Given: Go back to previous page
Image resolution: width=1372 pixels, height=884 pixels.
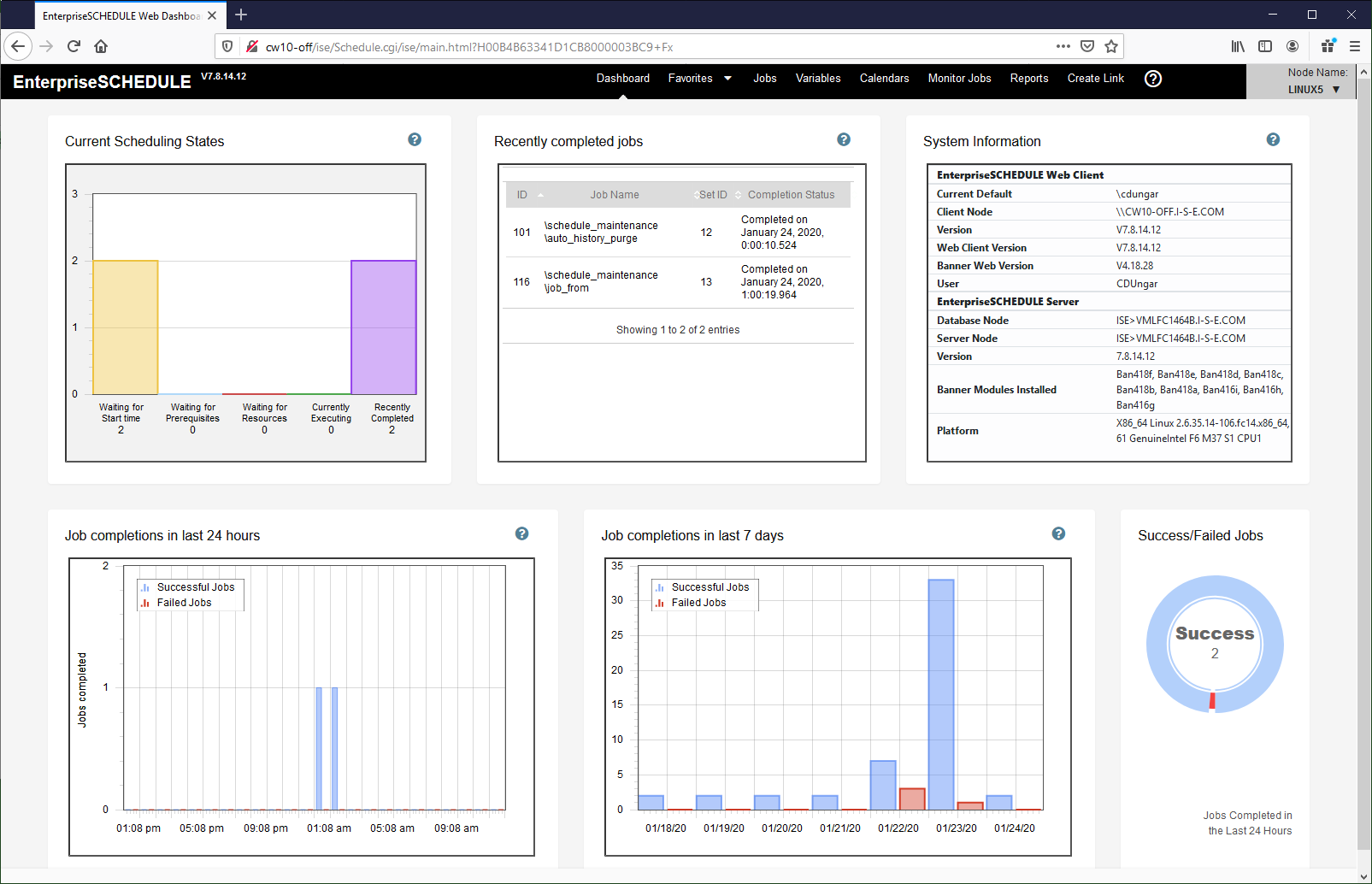Looking at the screenshot, I should pyautogui.click(x=19, y=46).
